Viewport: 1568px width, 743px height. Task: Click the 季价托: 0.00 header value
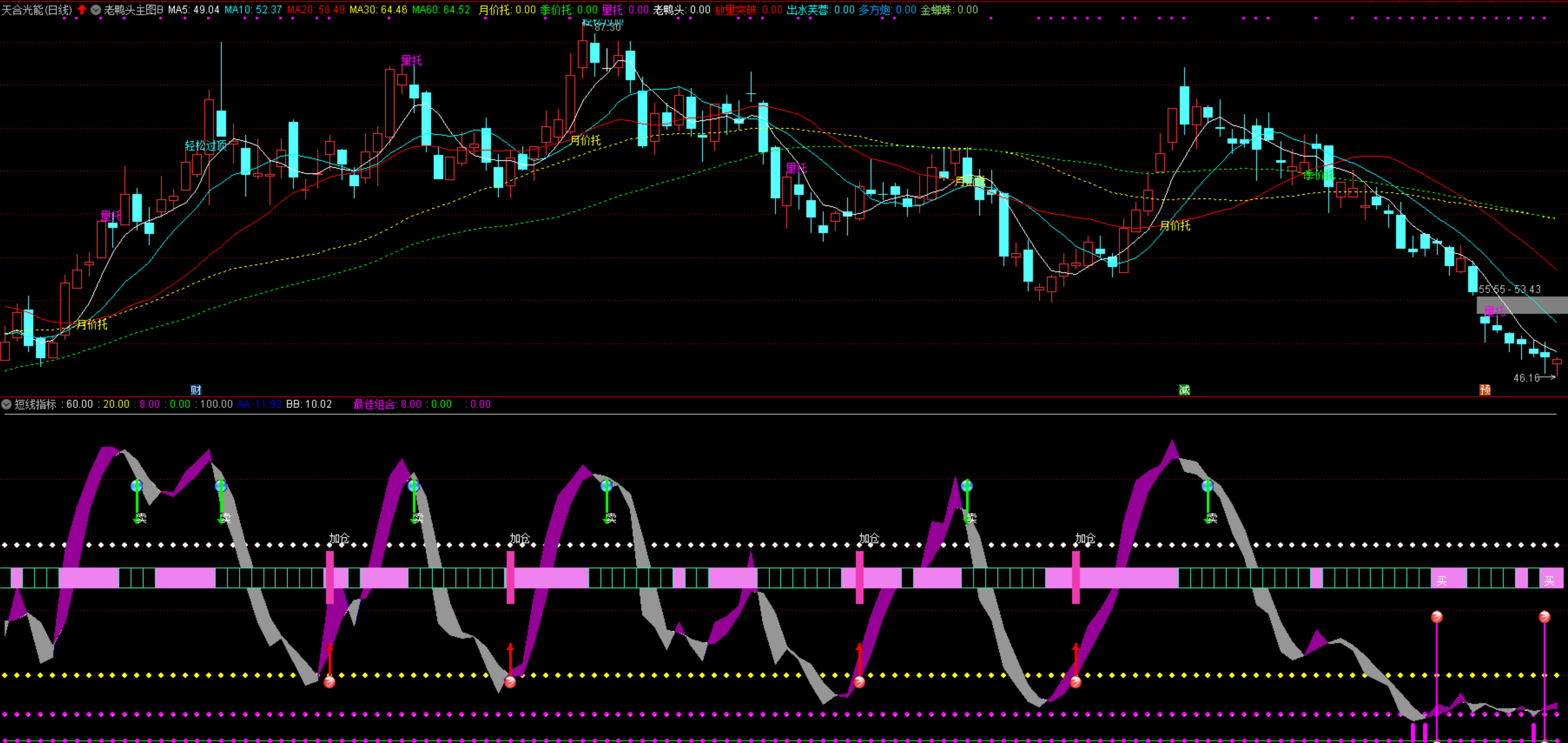click(x=569, y=10)
